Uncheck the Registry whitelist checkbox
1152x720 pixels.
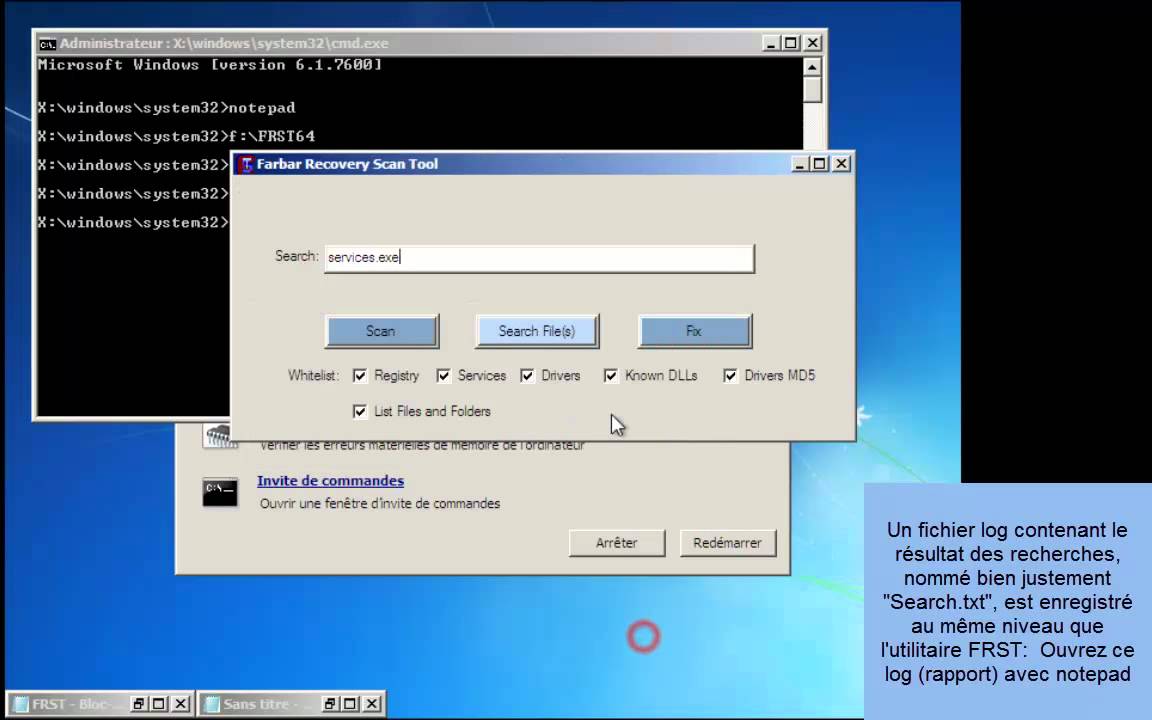click(x=360, y=375)
